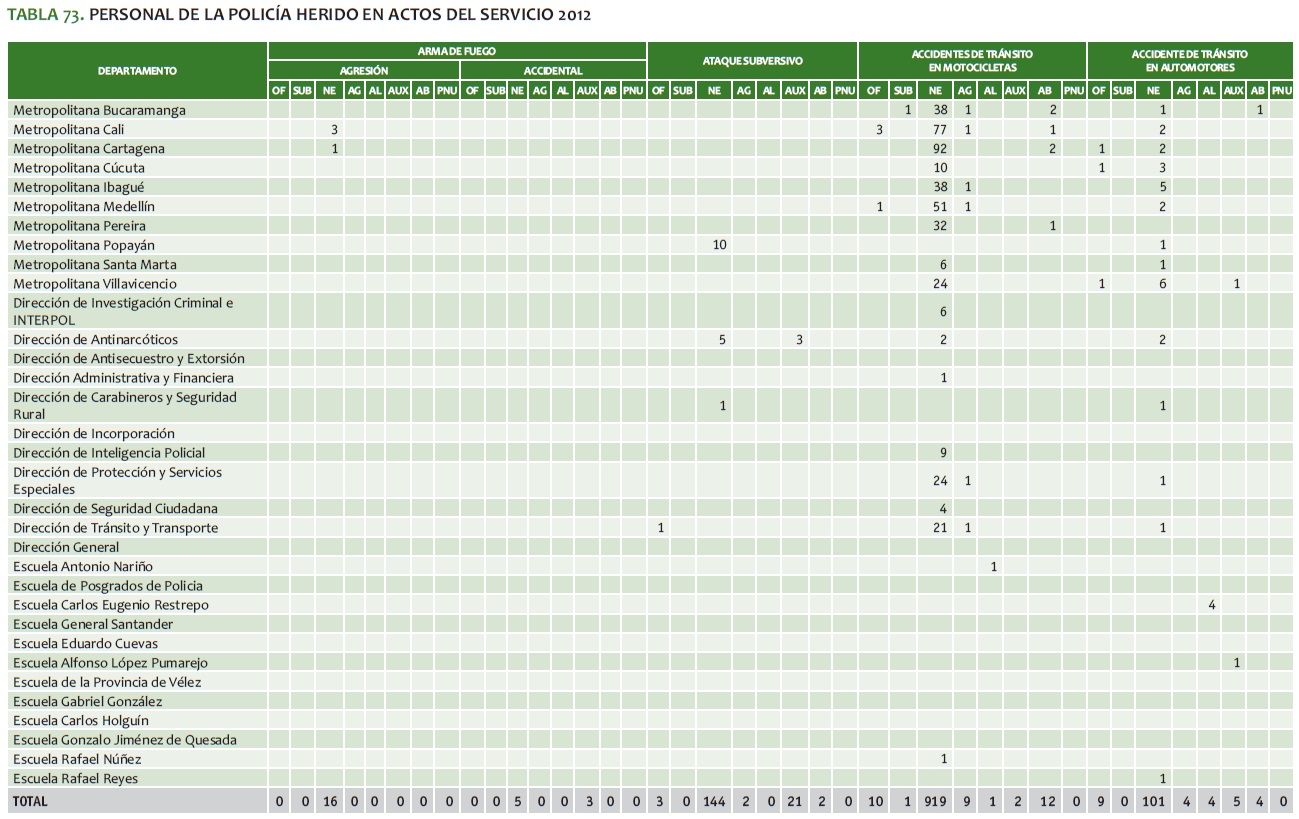The width and height of the screenshot is (1299, 819).
Task: Select the Dirección de Antinarcóticos row label
Action: 95,340
